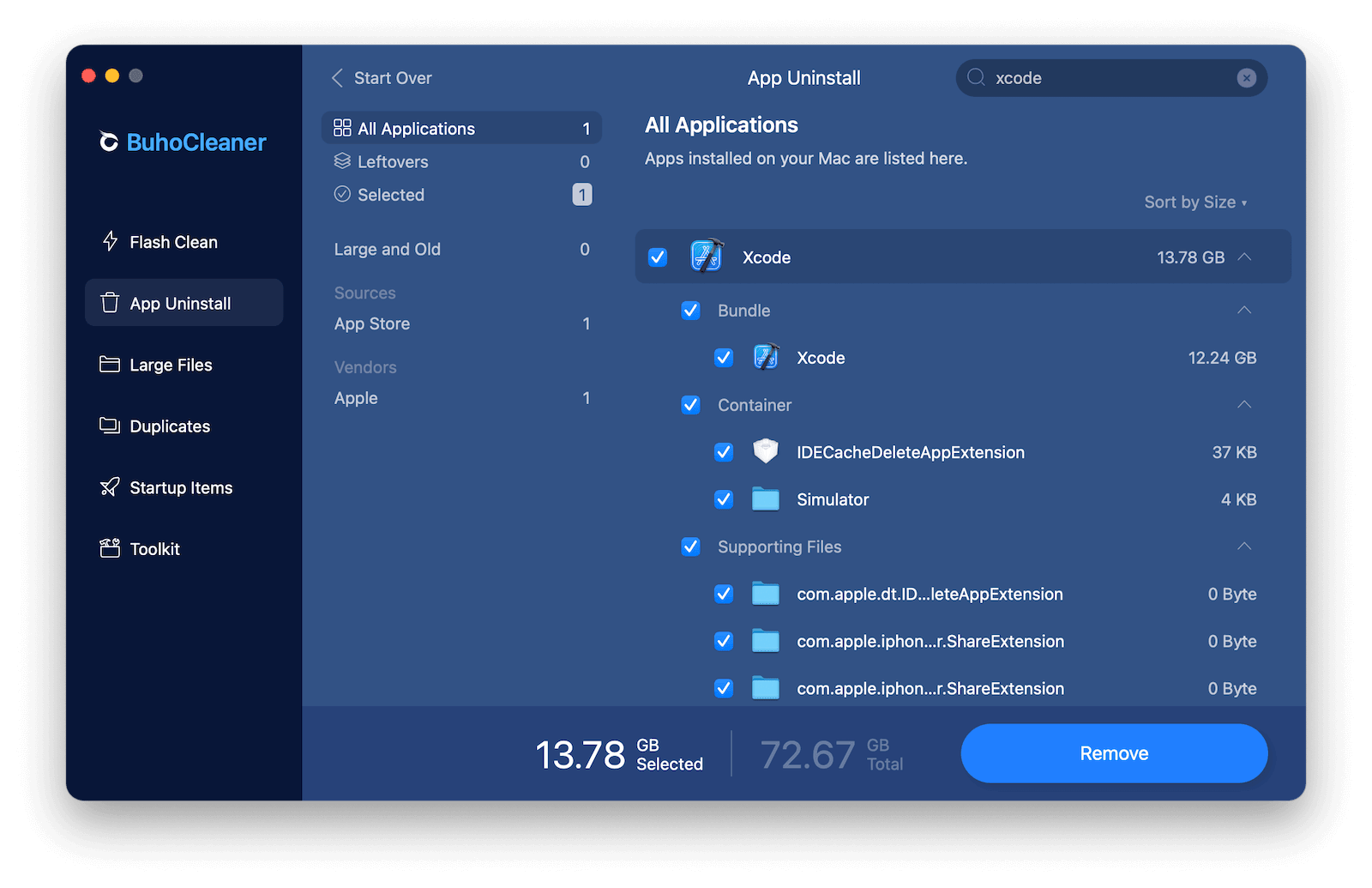Open the Sort by Size dropdown

1194,202
